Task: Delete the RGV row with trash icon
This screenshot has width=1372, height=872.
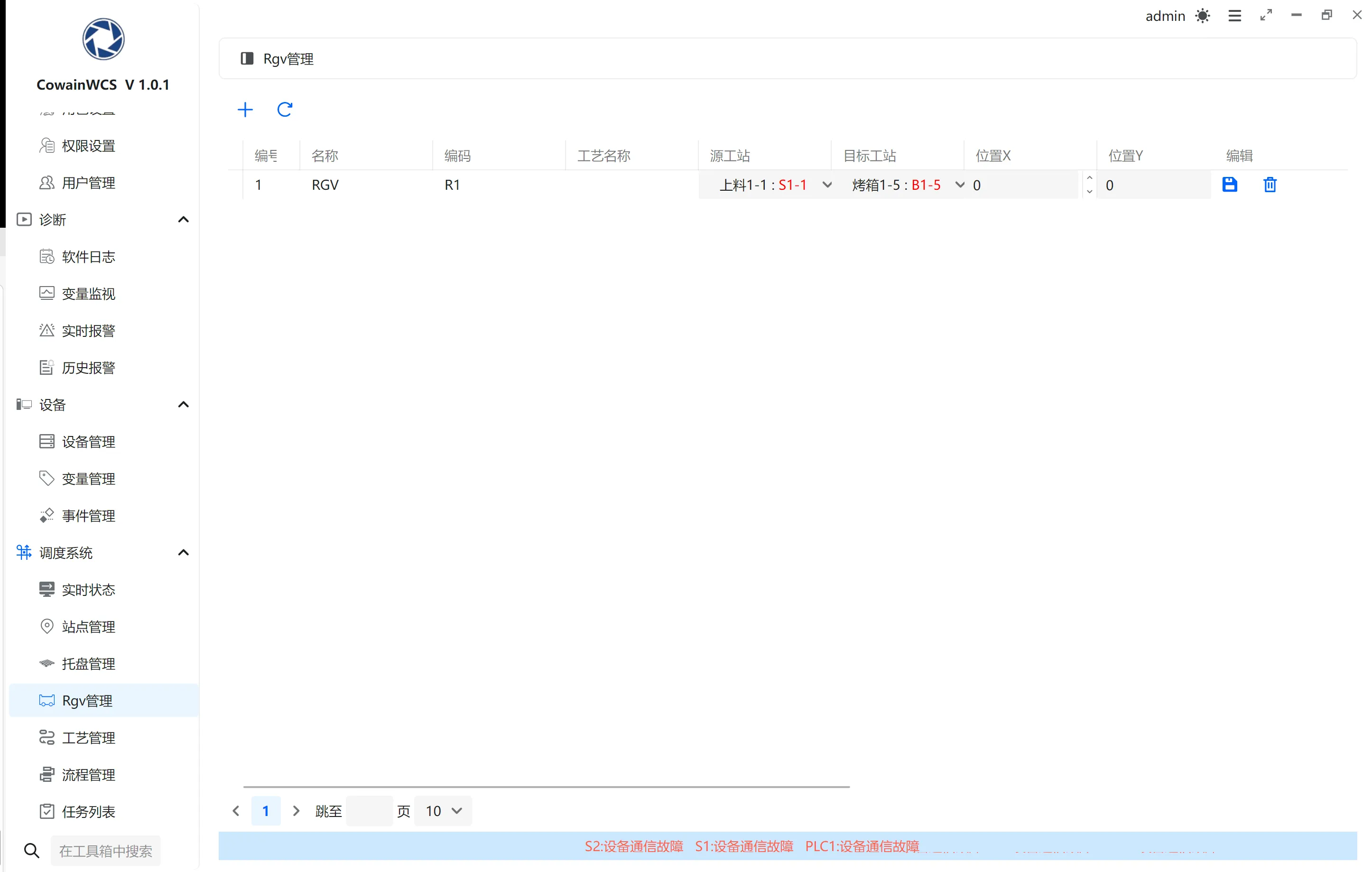Action: (1270, 185)
